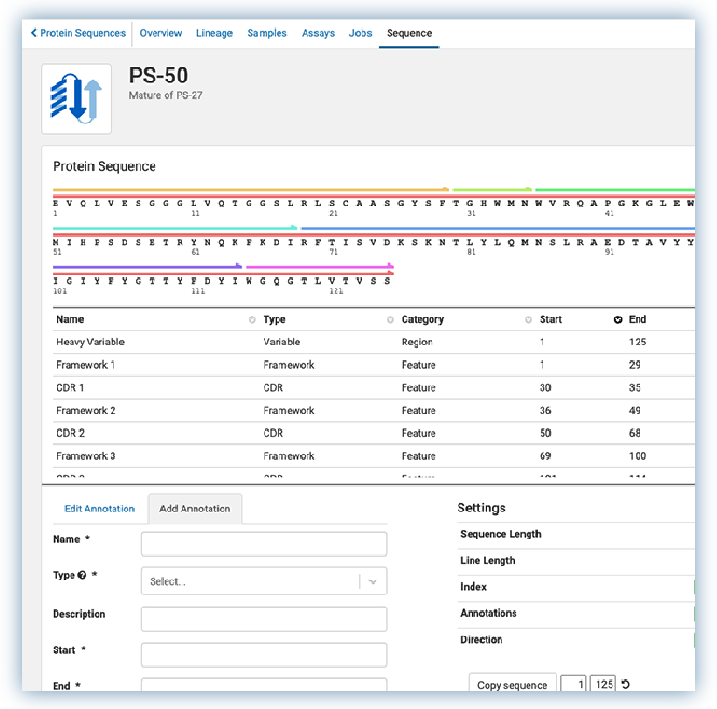The width and height of the screenshot is (717, 709).
Task: Click the Index setting label
Action: point(473,587)
